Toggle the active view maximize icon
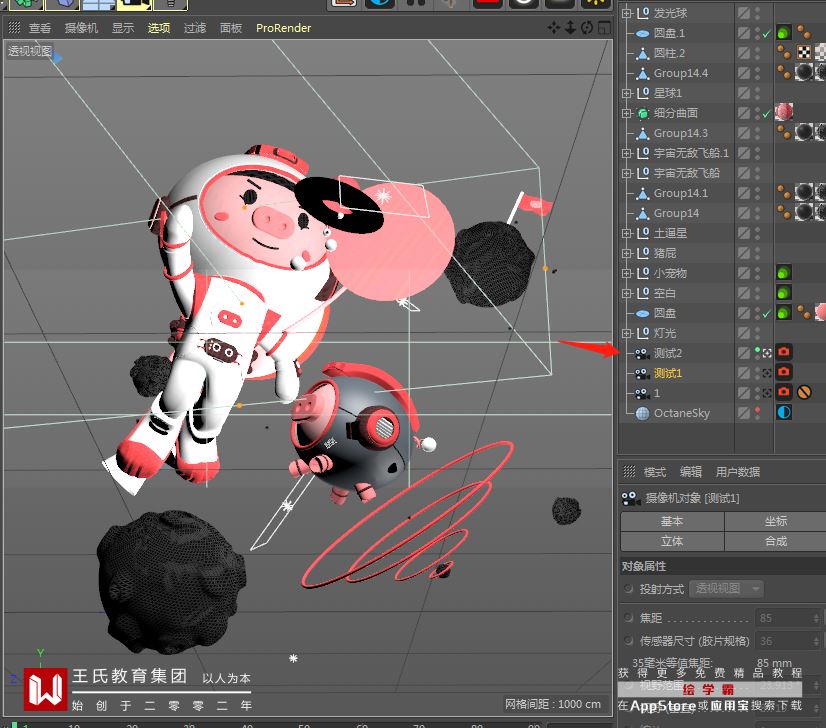This screenshot has height=728, width=826. pos(604,27)
